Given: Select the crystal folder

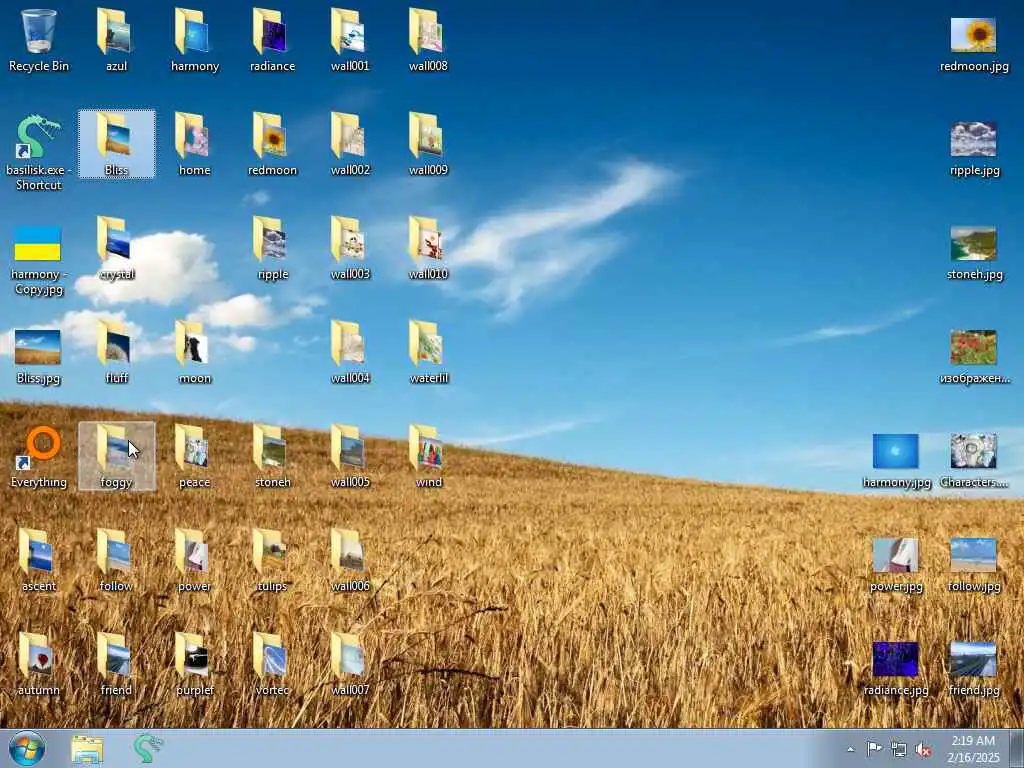Looking at the screenshot, I should [x=116, y=248].
